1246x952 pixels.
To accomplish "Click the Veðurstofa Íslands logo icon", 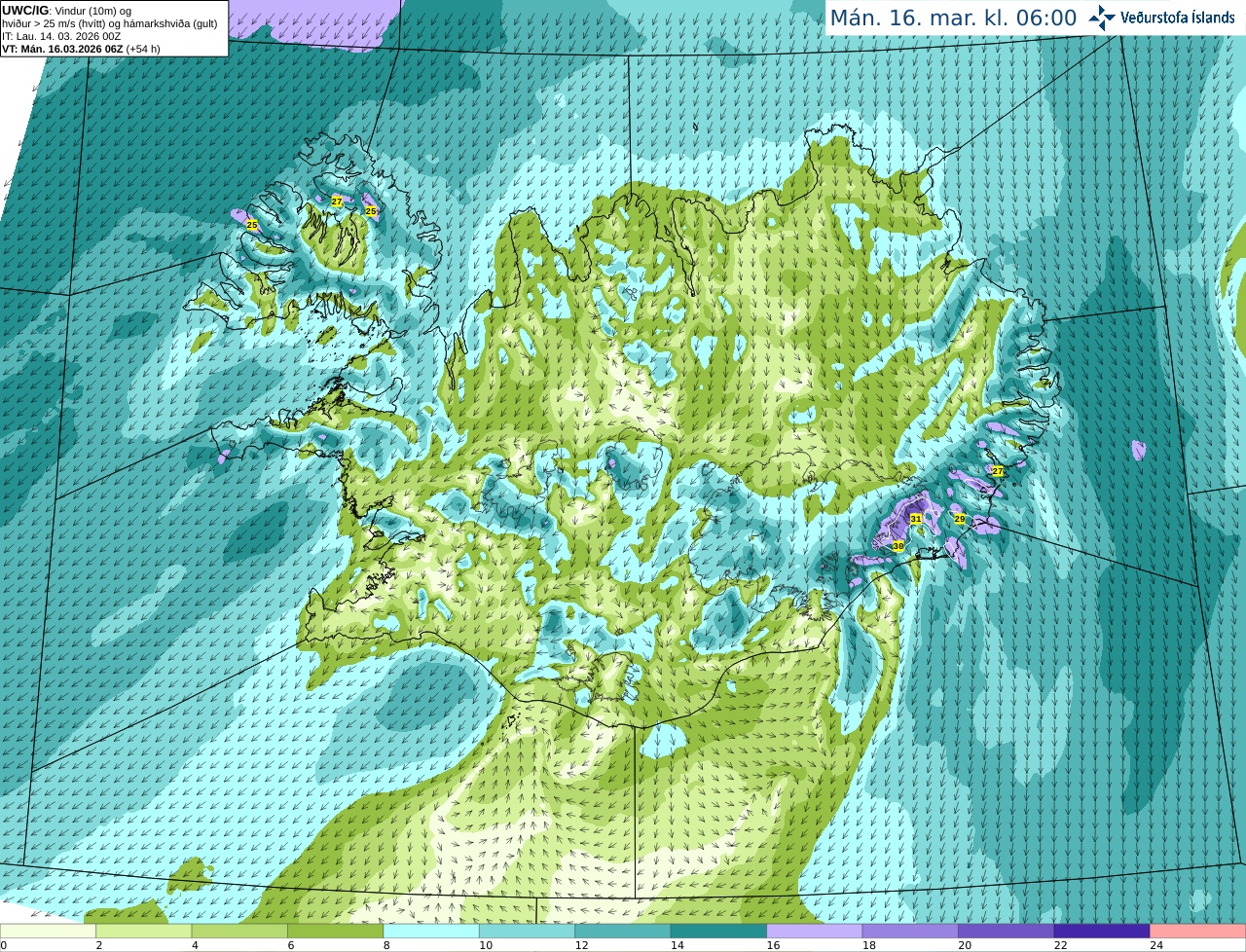I will click(1101, 18).
